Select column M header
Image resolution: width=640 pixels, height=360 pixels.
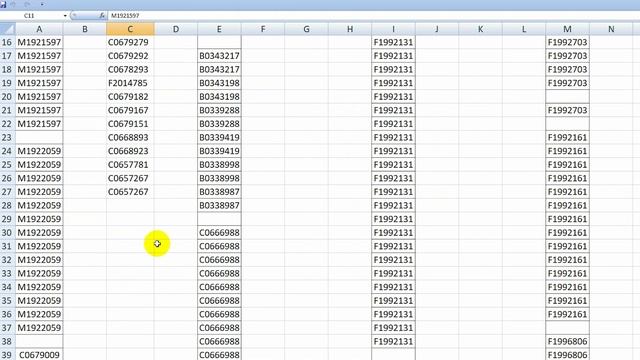click(x=567, y=29)
